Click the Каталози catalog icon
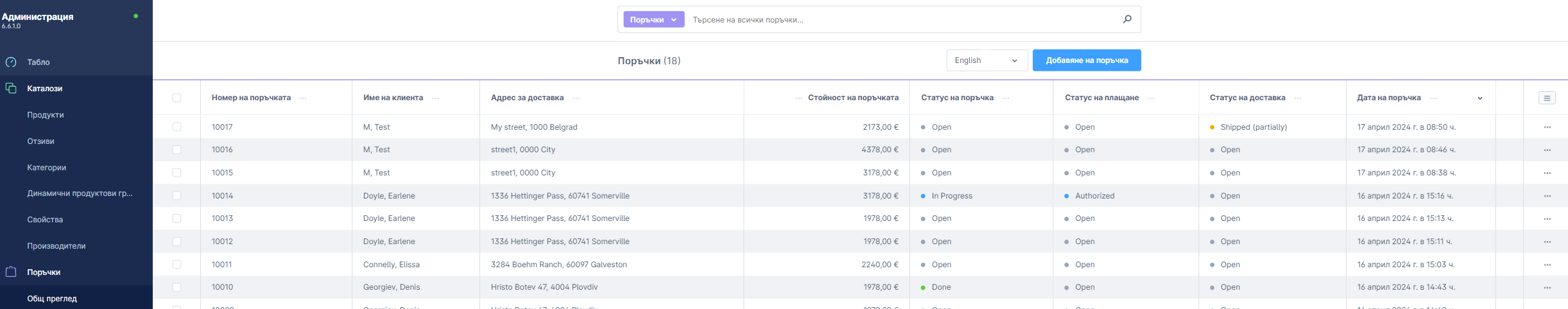 click(x=11, y=89)
